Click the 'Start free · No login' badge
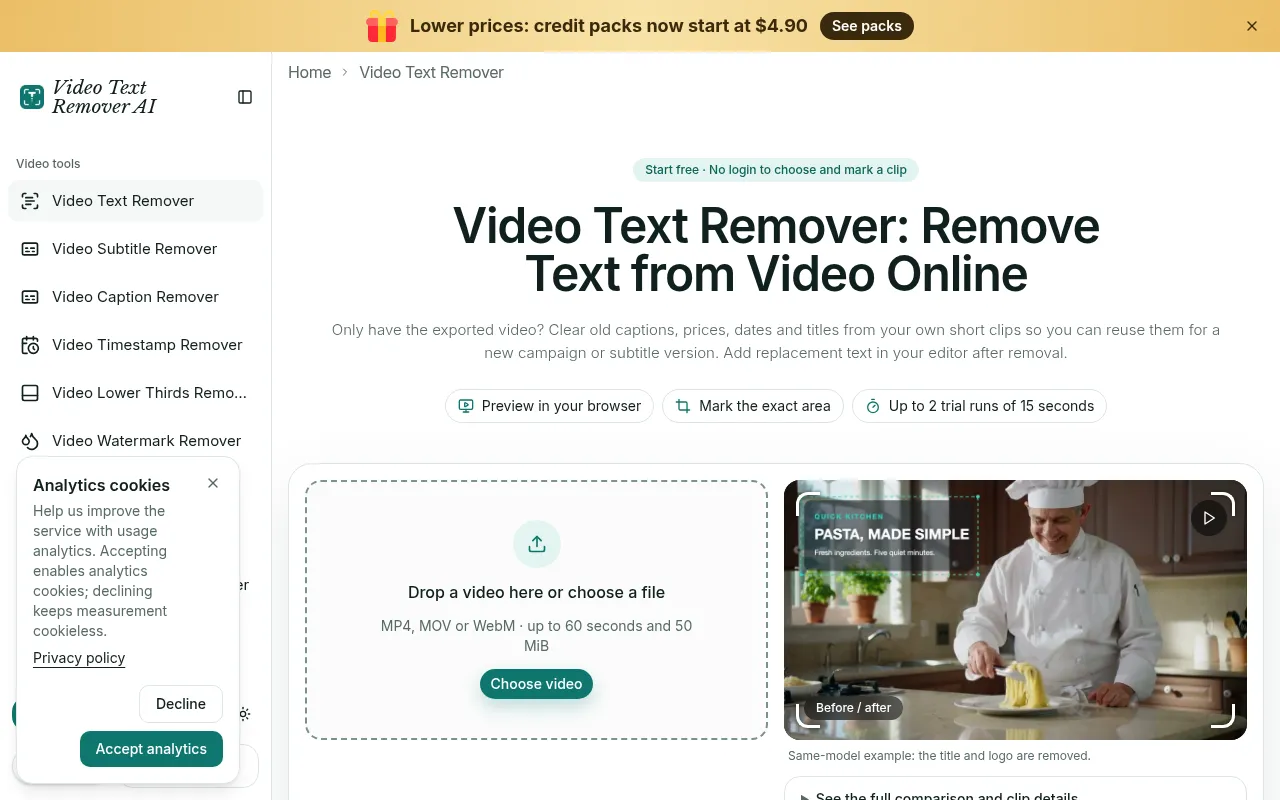The width and height of the screenshot is (1280, 800). 776,170
